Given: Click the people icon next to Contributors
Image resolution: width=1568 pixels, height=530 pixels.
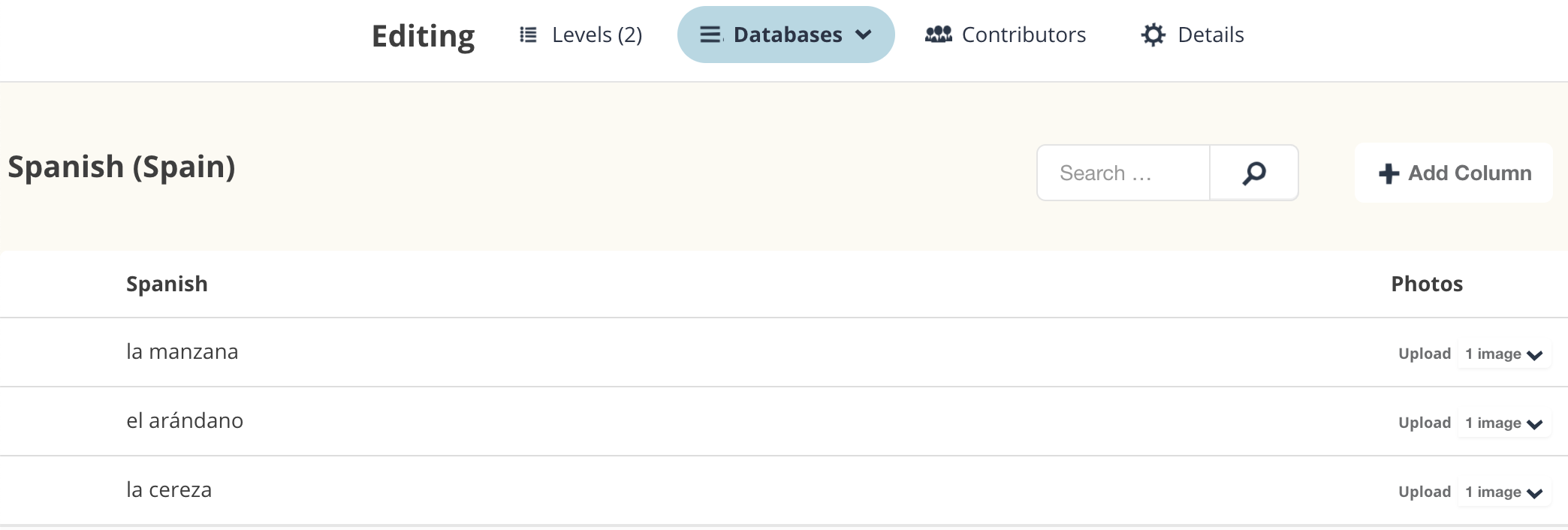Looking at the screenshot, I should pos(938,35).
